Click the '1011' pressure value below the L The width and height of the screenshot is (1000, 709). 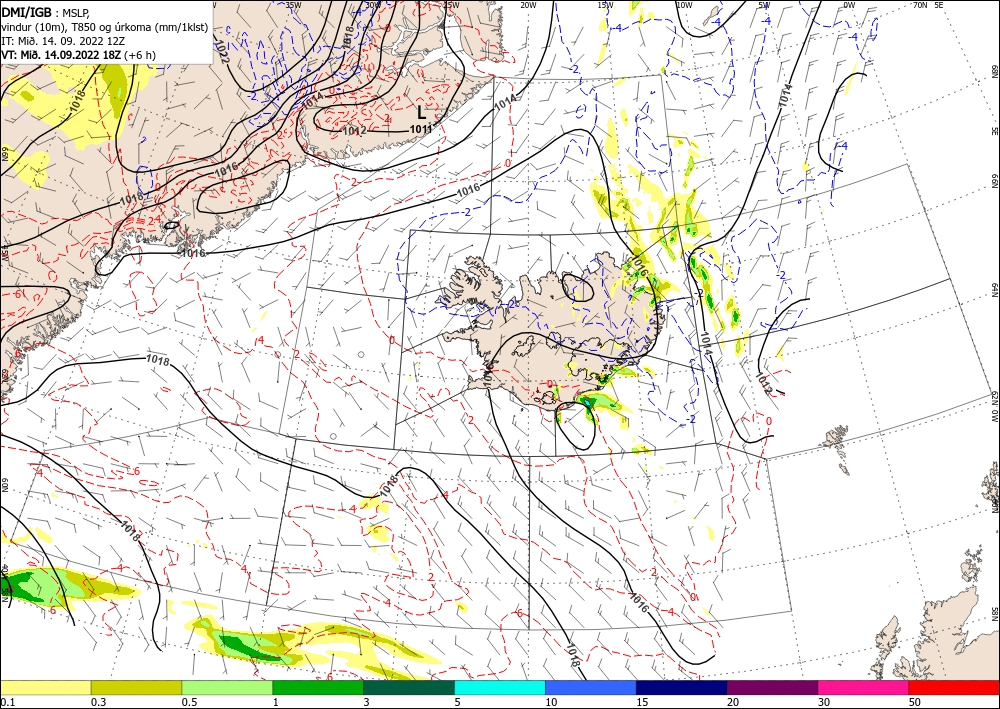point(420,129)
